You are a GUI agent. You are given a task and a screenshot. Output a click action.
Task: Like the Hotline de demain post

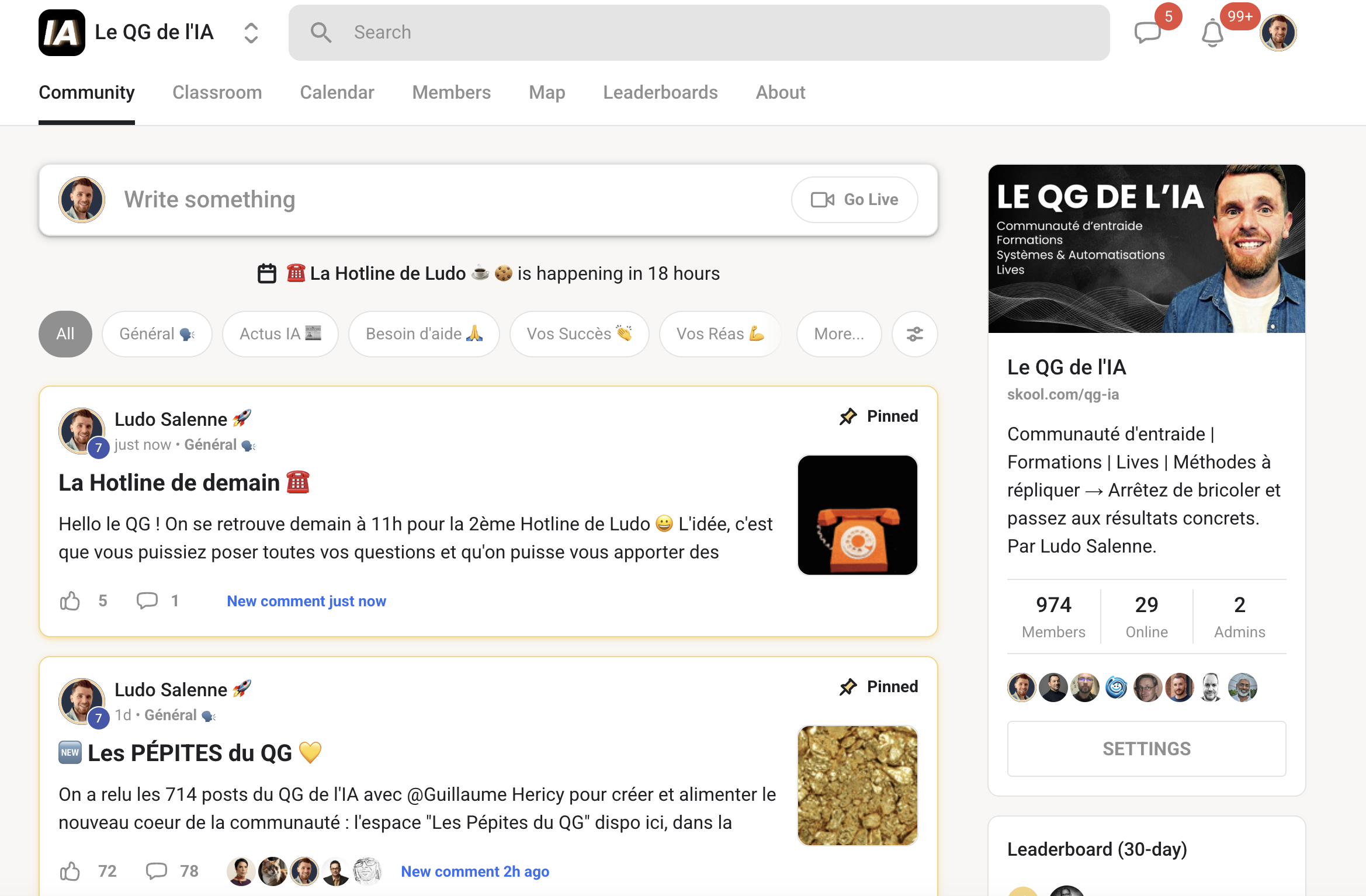70,600
